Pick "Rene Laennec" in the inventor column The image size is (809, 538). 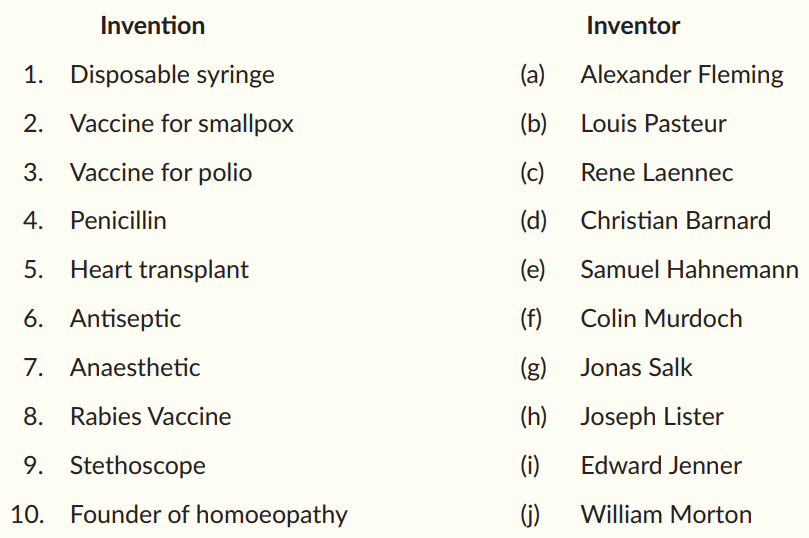click(656, 173)
